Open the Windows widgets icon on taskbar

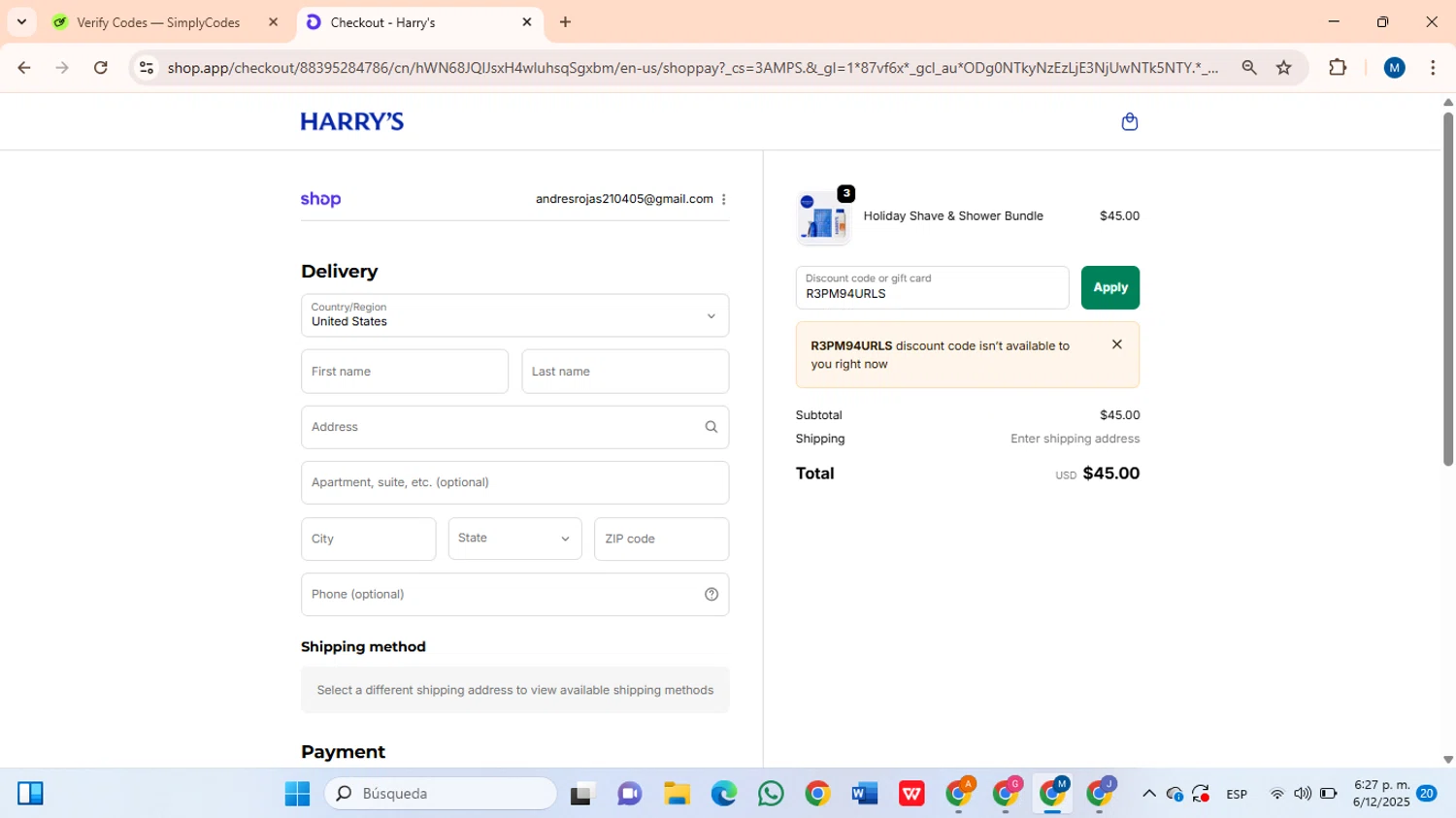click(x=30, y=794)
